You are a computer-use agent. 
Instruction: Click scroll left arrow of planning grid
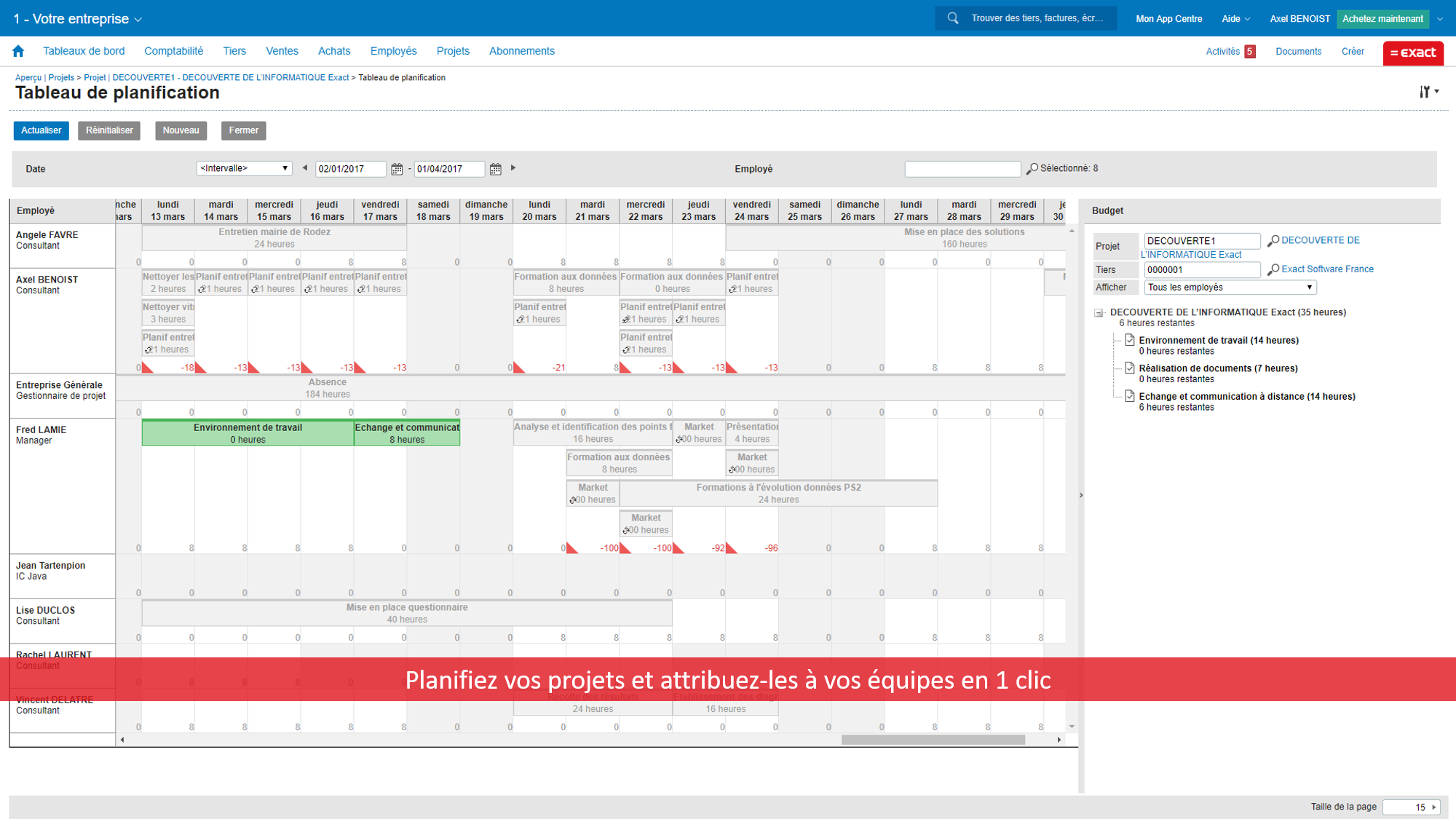(x=122, y=740)
